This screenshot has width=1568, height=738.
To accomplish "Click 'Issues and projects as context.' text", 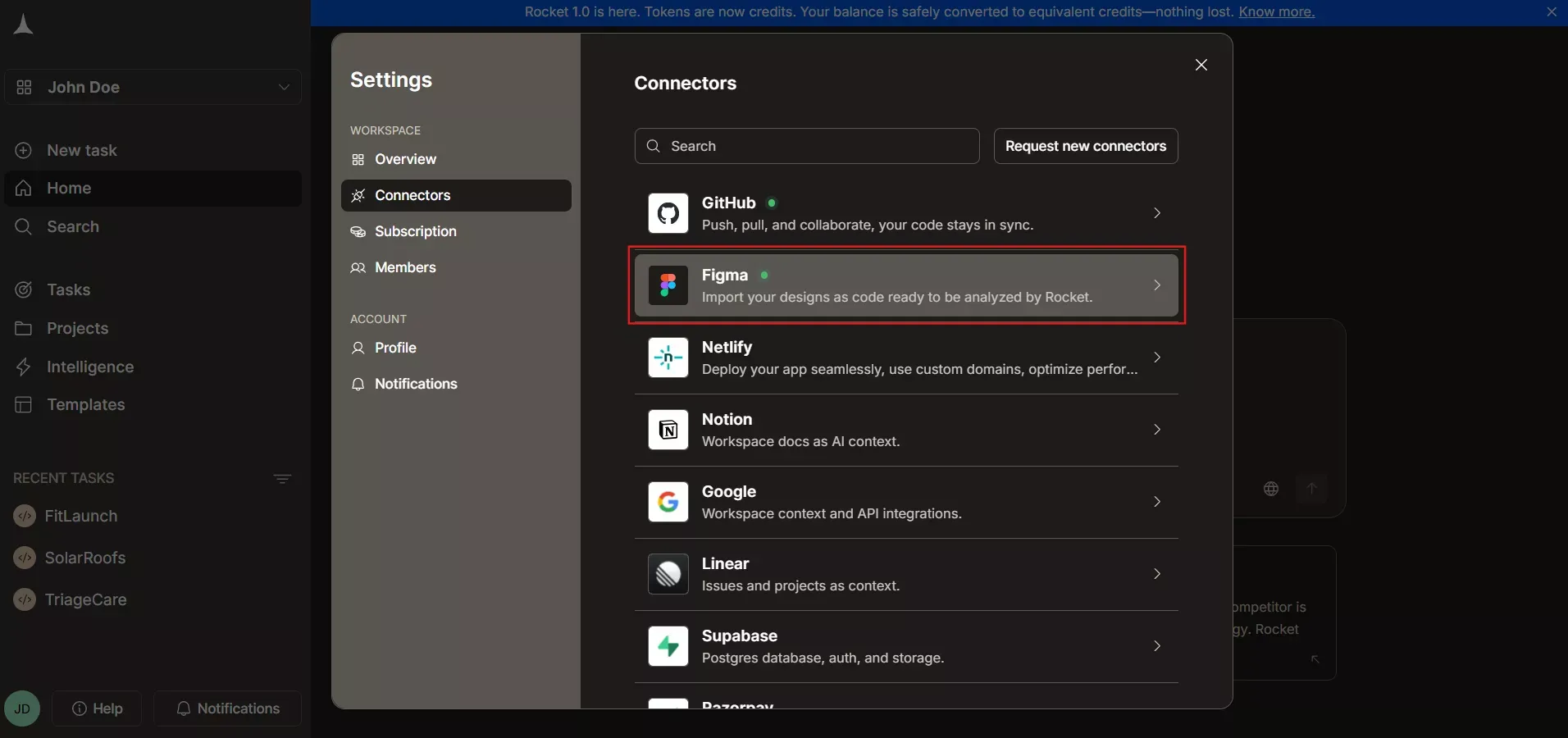I will click(x=801, y=585).
